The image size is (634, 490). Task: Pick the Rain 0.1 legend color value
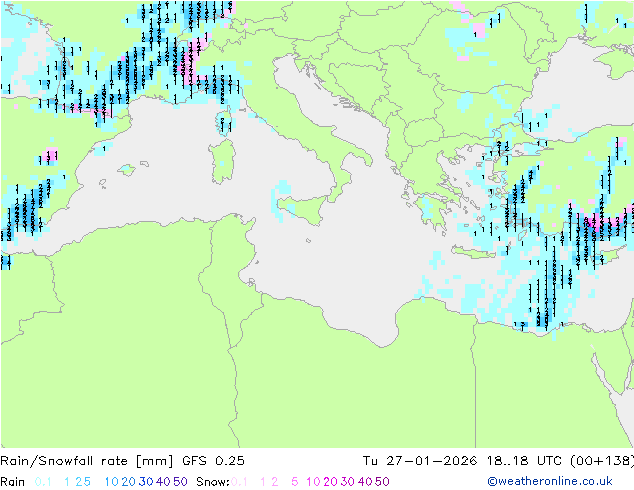pos(43,482)
